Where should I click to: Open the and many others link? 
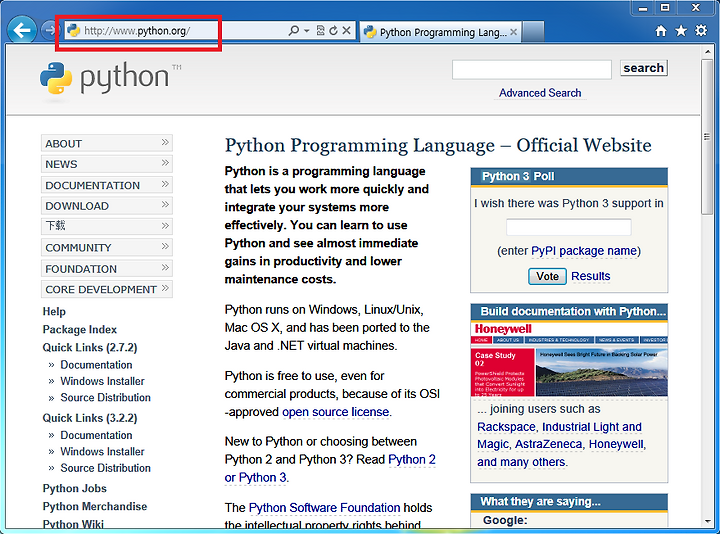(522, 462)
